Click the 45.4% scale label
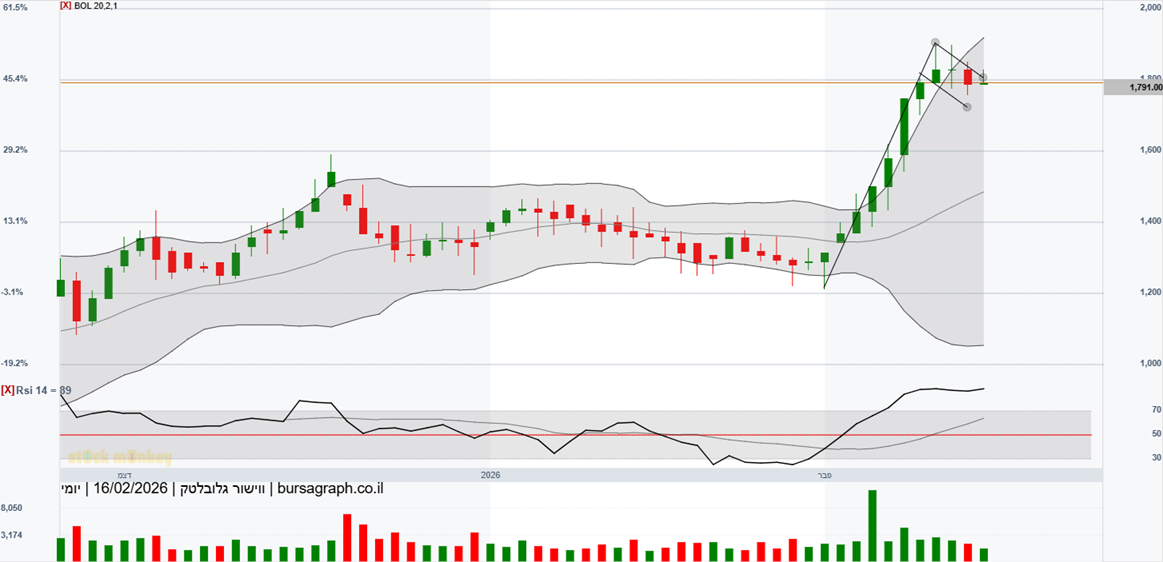 [x=16, y=79]
